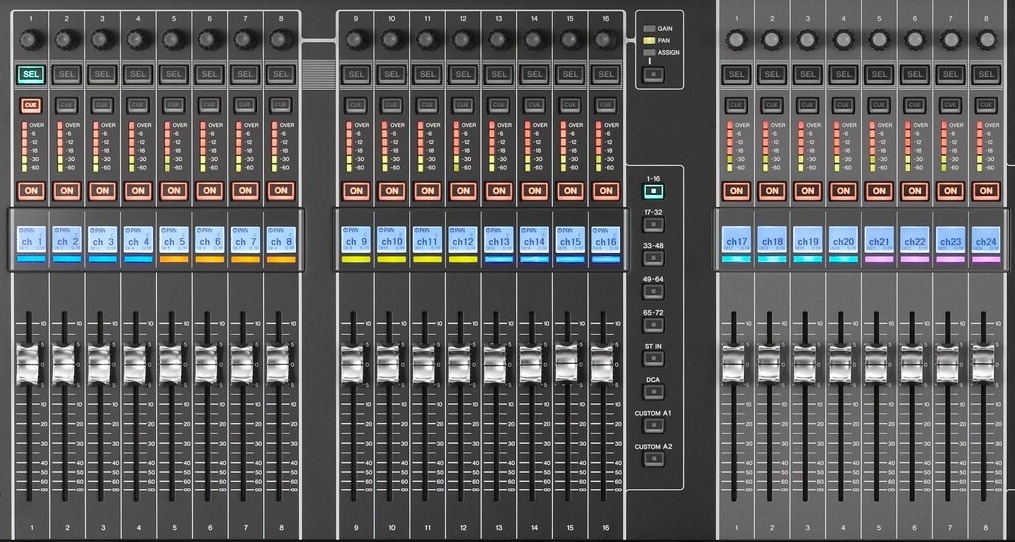This screenshot has height=542, width=1015.
Task: Select the 1-16 layer bank button
Action: click(653, 192)
